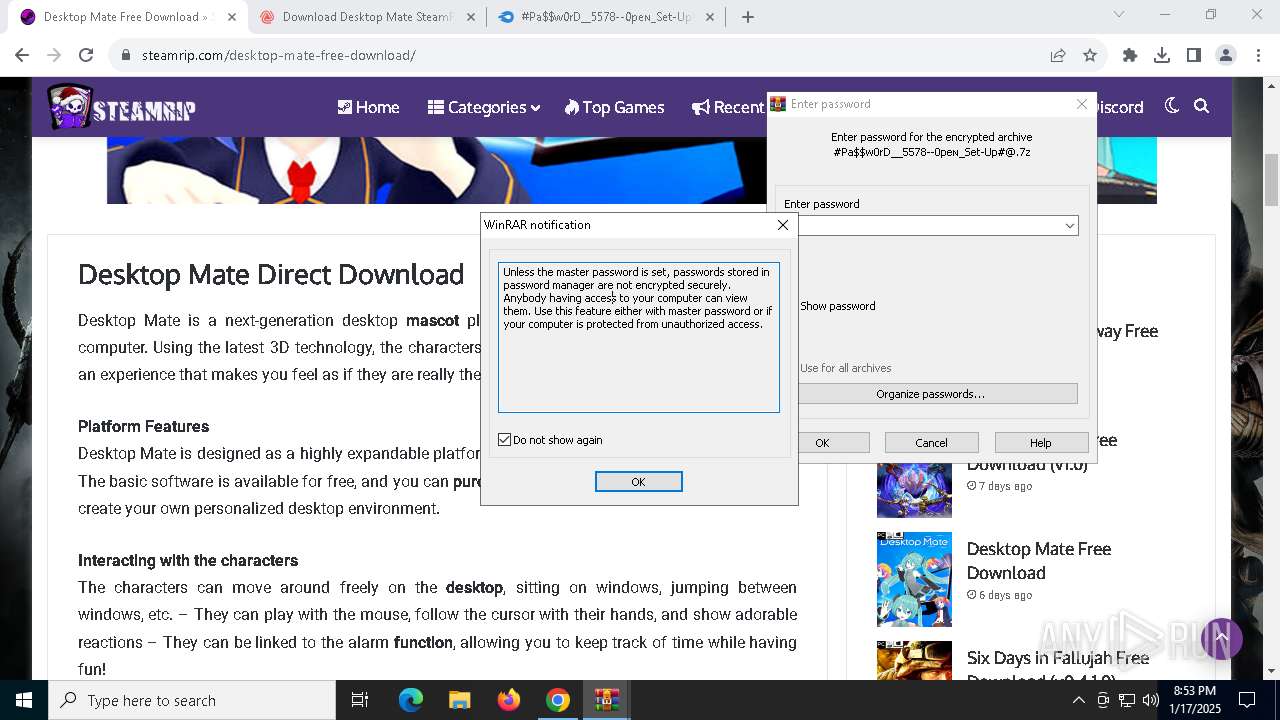Screen dimensions: 1280x720
Task: Click the SteamRIP logo
Action: click(122, 107)
